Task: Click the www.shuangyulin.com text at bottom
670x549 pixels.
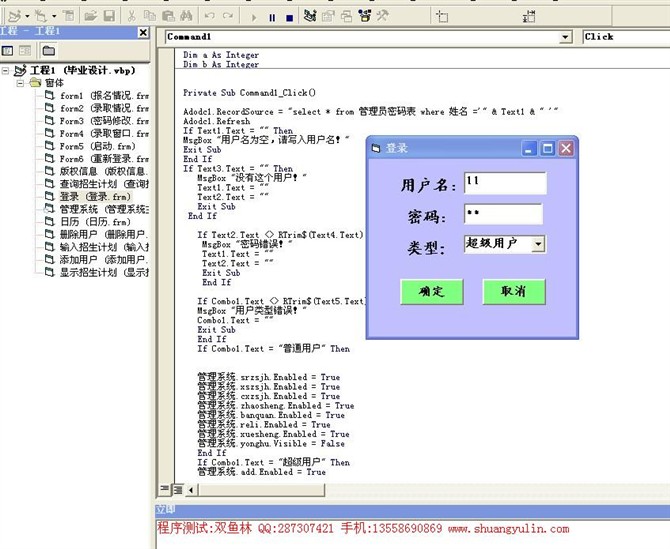Action: point(508,529)
